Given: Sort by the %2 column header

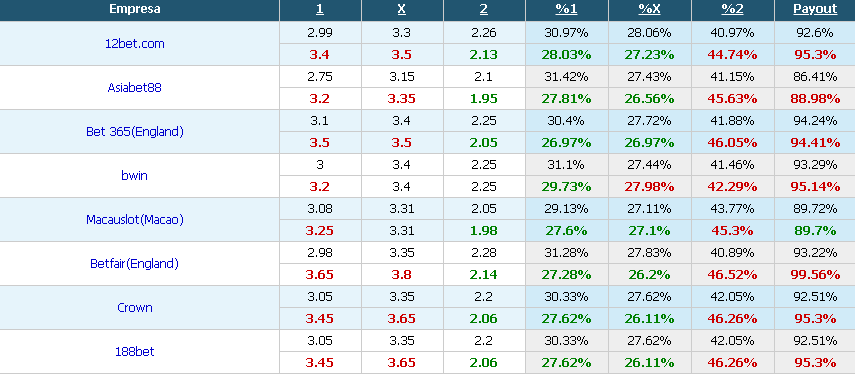Looking at the screenshot, I should coord(732,9).
